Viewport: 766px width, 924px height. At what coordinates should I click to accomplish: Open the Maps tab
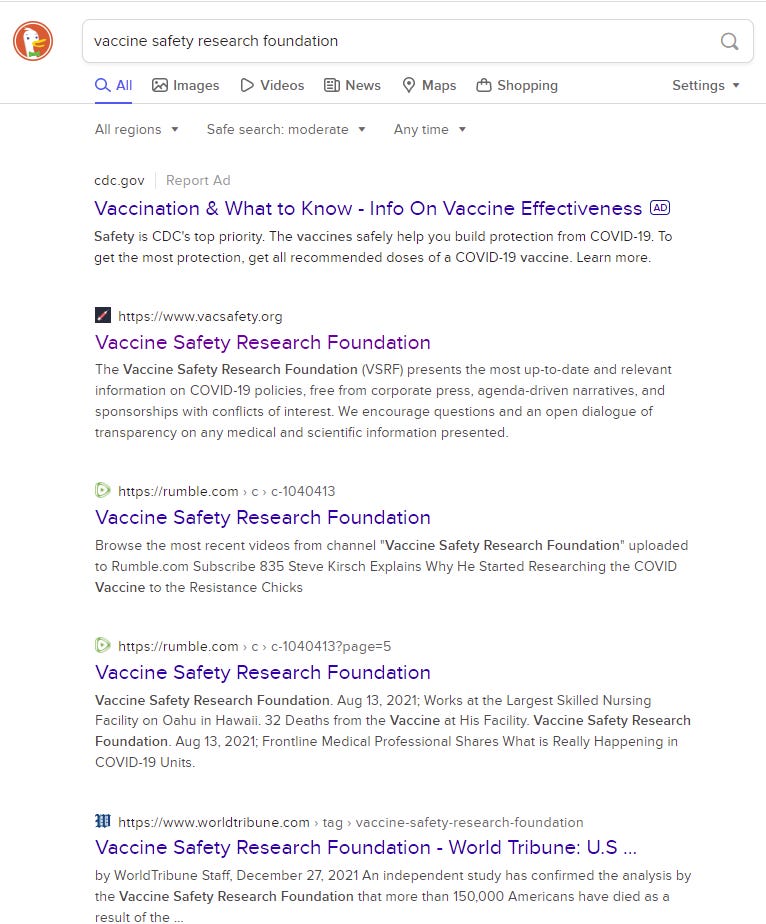click(429, 85)
